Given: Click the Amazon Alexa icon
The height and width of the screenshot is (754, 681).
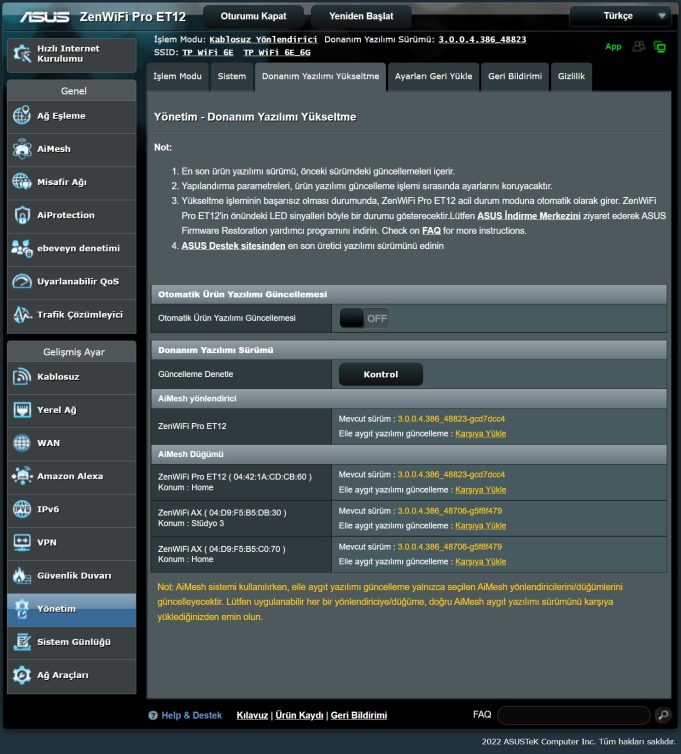Looking at the screenshot, I should [x=22, y=476].
